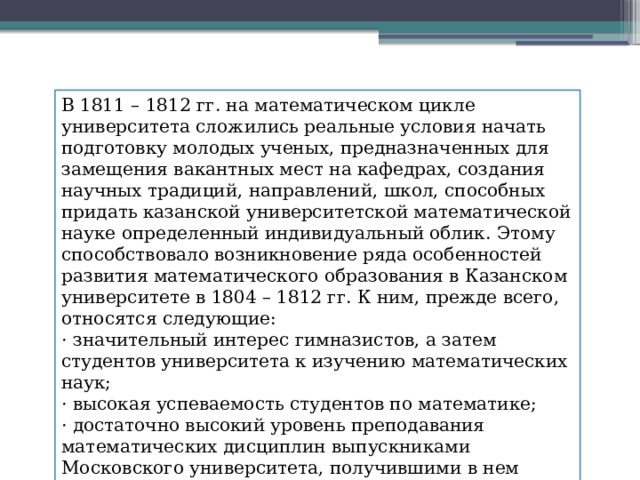The height and width of the screenshot is (480, 640).
Task: Click the line 'научных традиций, направлений, школ, способных'
Action: [303, 191]
